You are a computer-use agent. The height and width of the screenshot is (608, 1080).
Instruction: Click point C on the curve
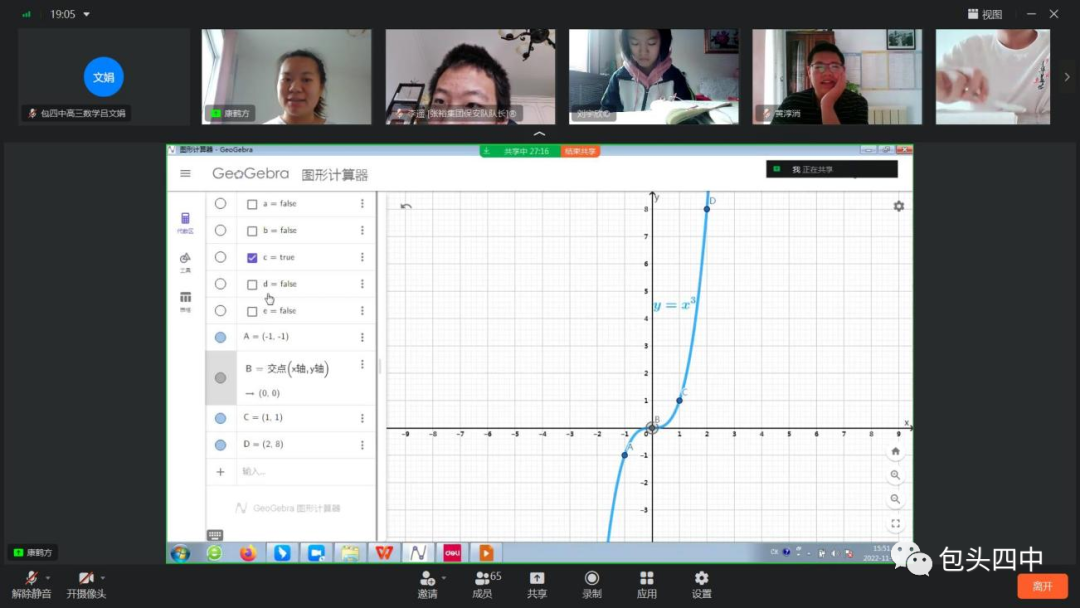click(x=679, y=400)
